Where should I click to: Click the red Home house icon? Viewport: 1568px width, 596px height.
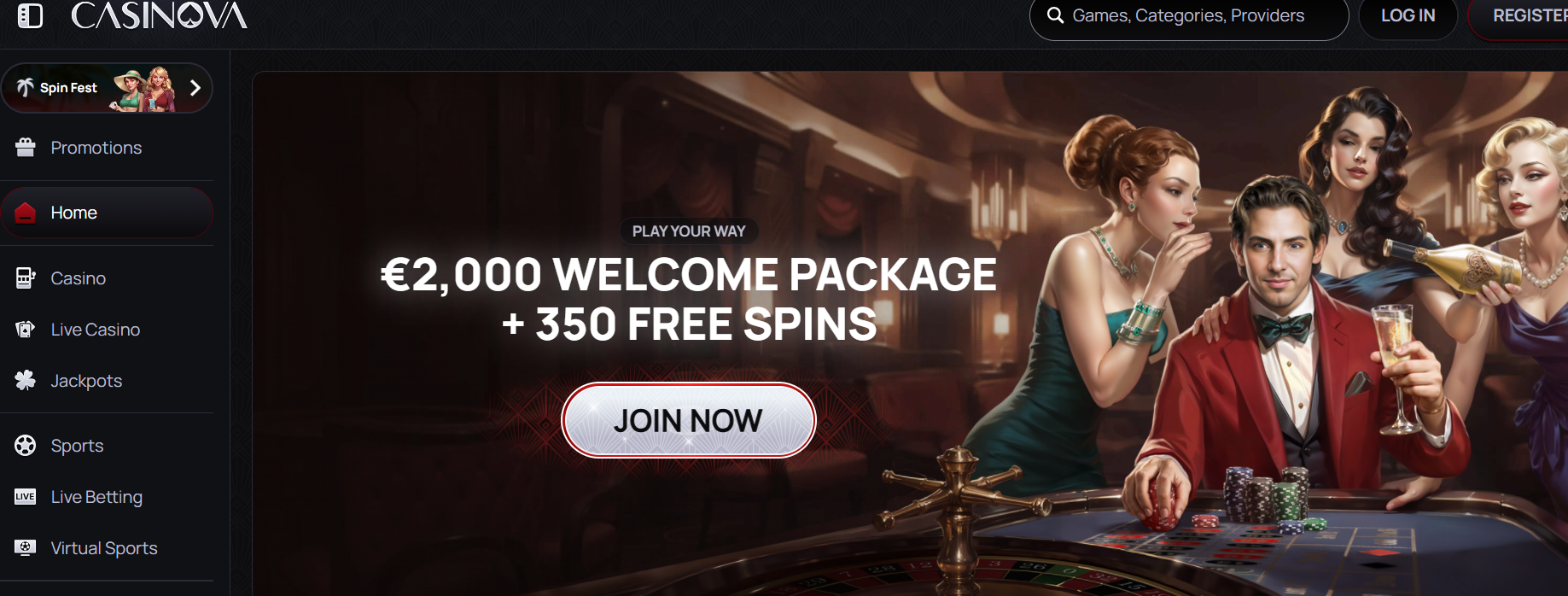[26, 213]
